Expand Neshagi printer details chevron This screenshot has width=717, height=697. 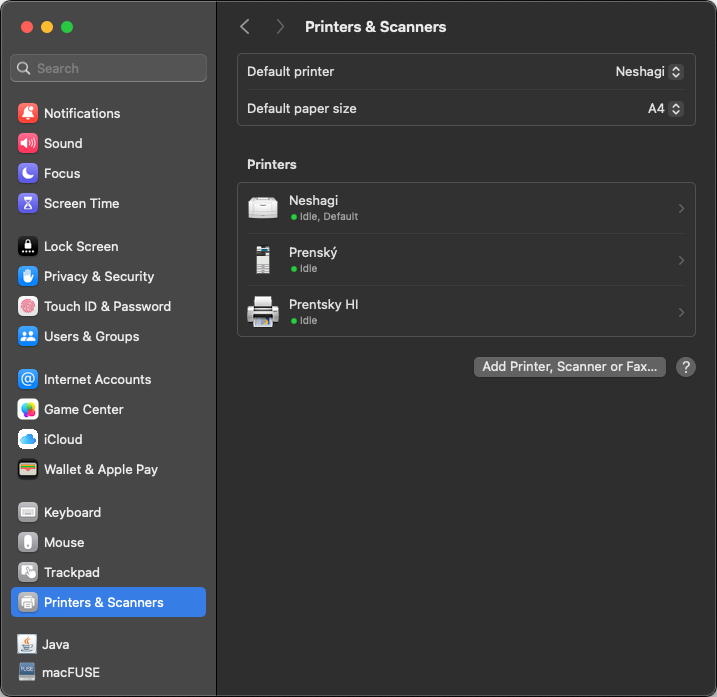[x=681, y=209]
